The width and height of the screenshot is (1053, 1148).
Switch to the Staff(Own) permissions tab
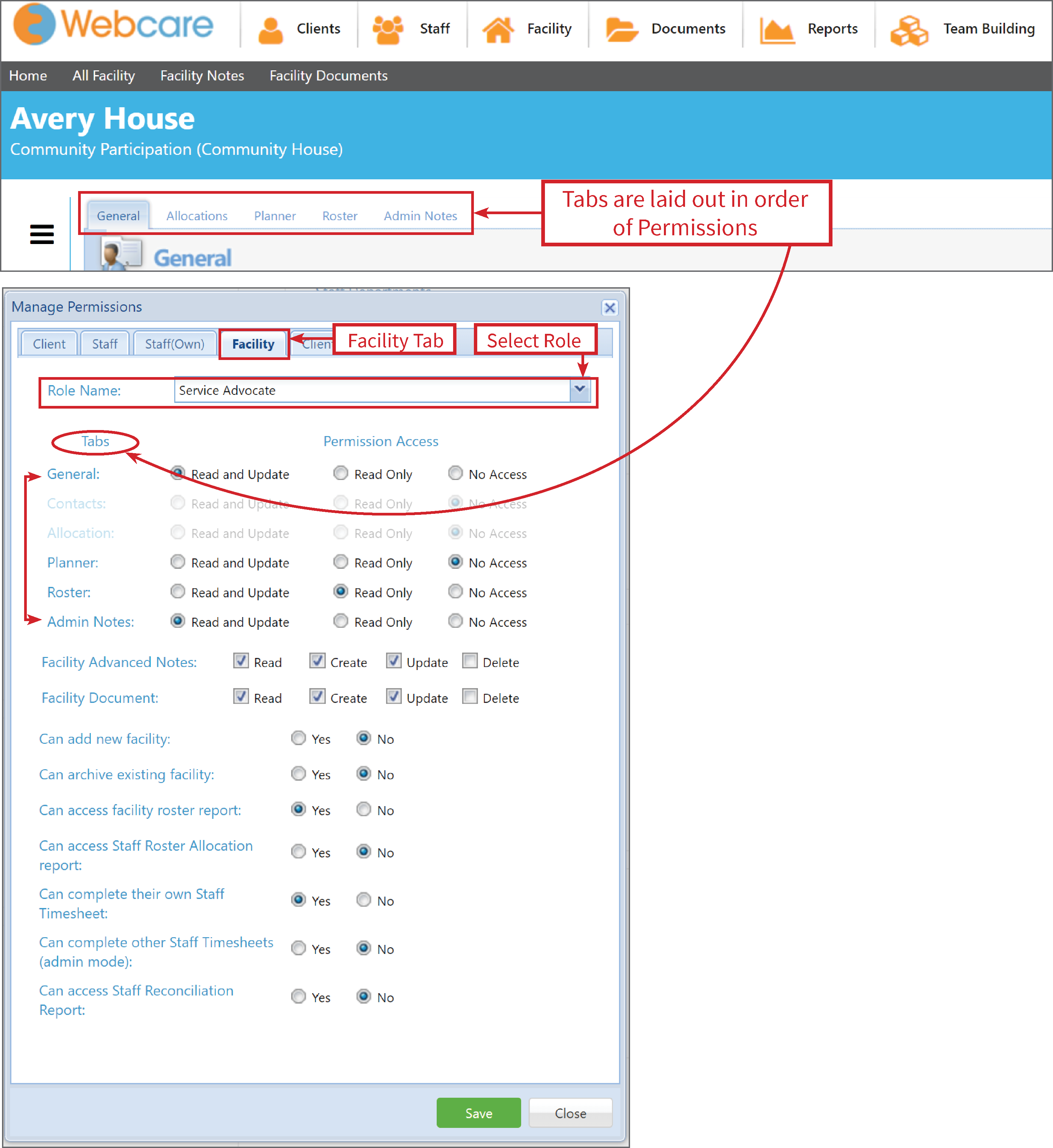pyautogui.click(x=174, y=344)
